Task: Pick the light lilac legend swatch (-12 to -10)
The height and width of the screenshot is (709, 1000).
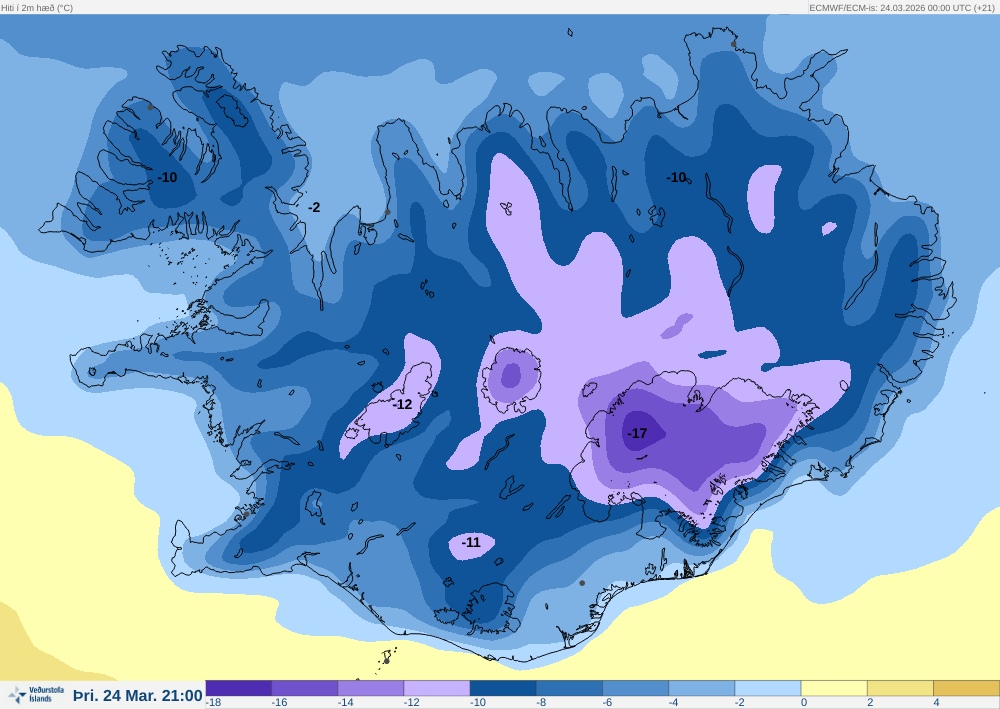Action: (437, 688)
